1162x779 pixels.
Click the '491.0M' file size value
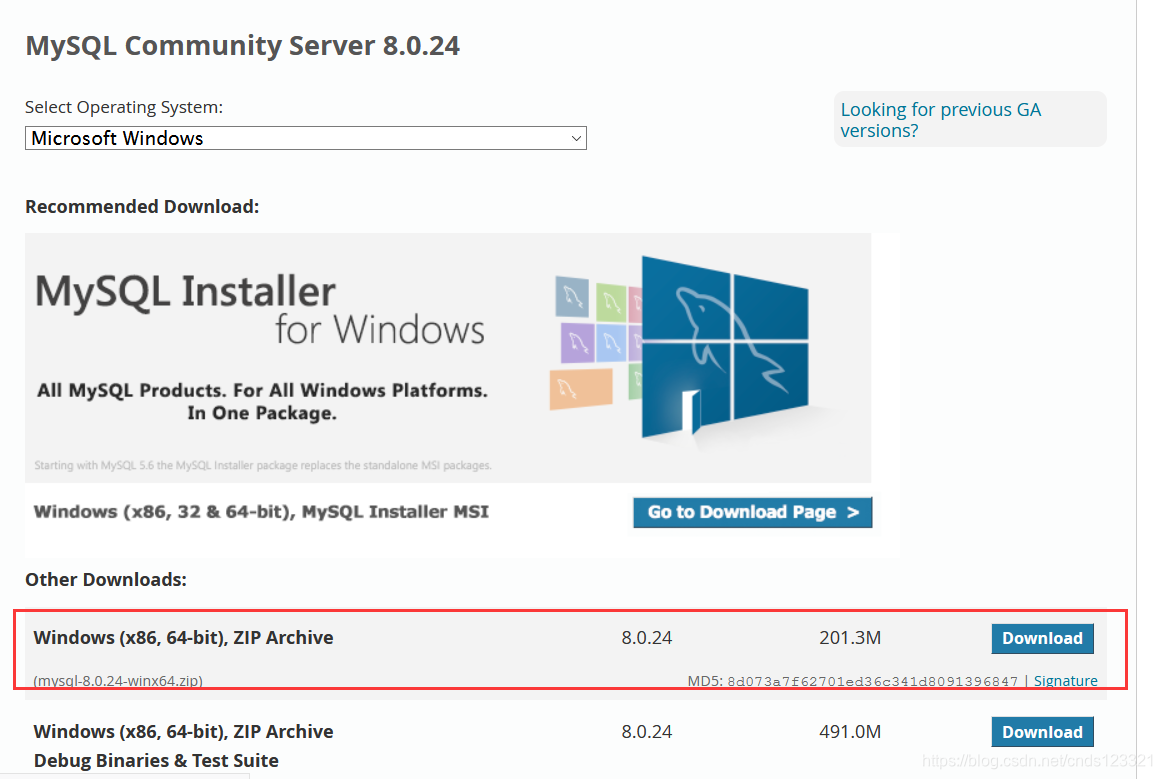coord(850,732)
